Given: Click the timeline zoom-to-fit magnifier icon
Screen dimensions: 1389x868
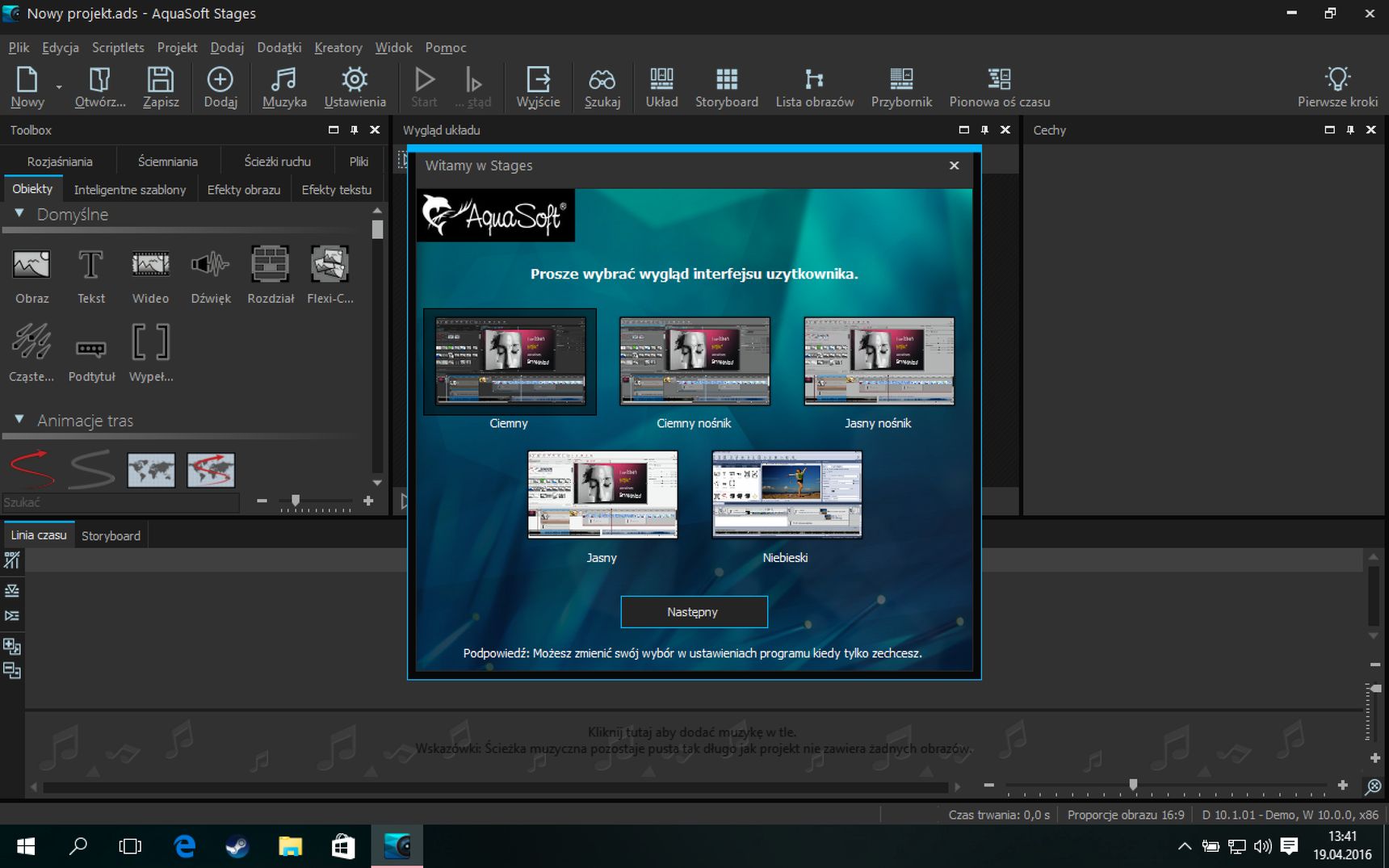Looking at the screenshot, I should tap(1373, 786).
